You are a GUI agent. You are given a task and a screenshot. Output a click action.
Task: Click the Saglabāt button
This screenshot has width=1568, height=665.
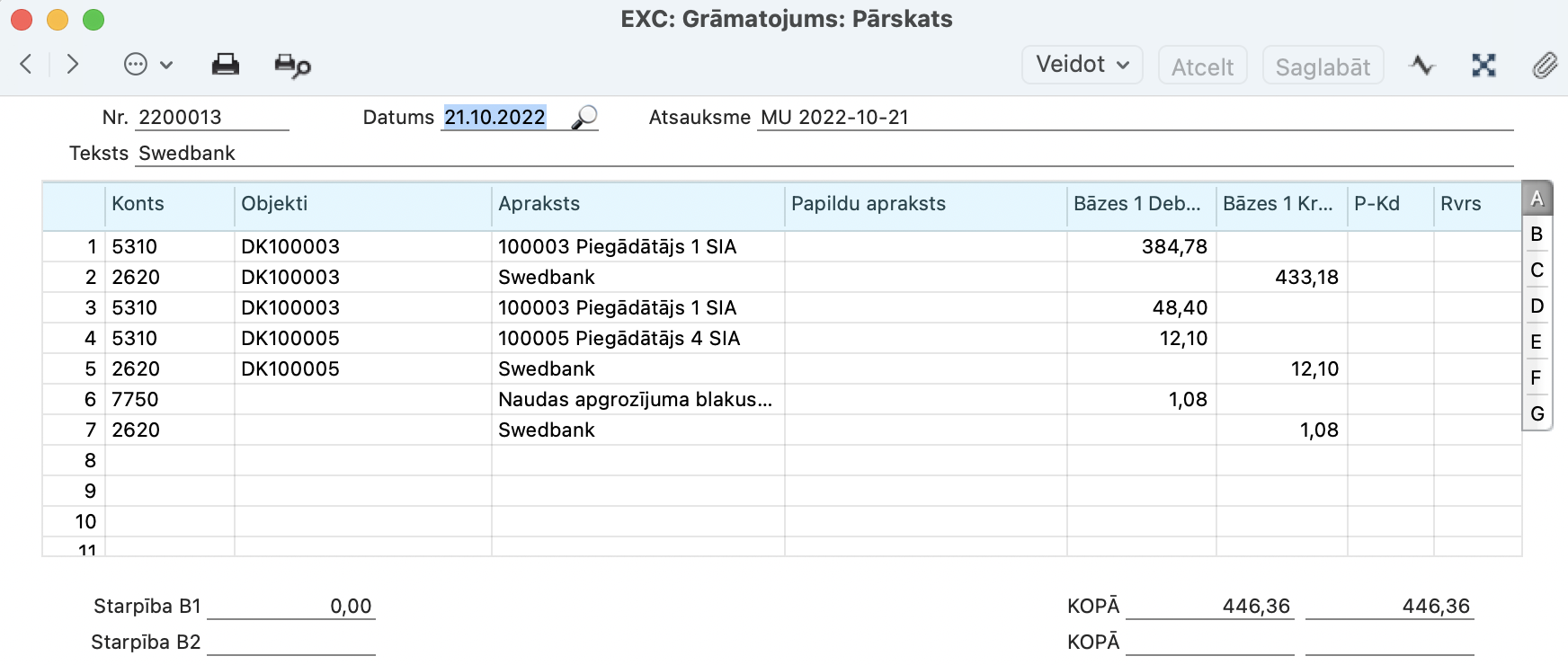[1323, 66]
